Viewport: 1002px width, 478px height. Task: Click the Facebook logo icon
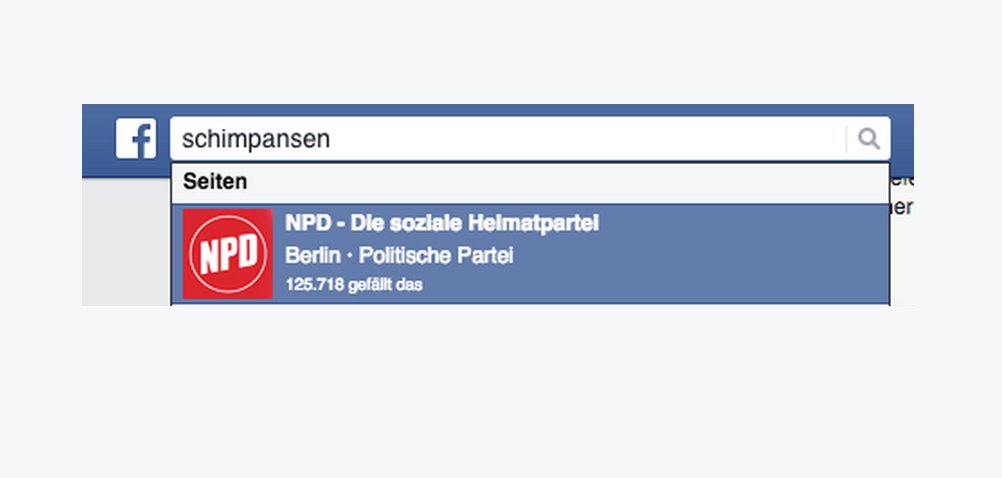coord(136,138)
